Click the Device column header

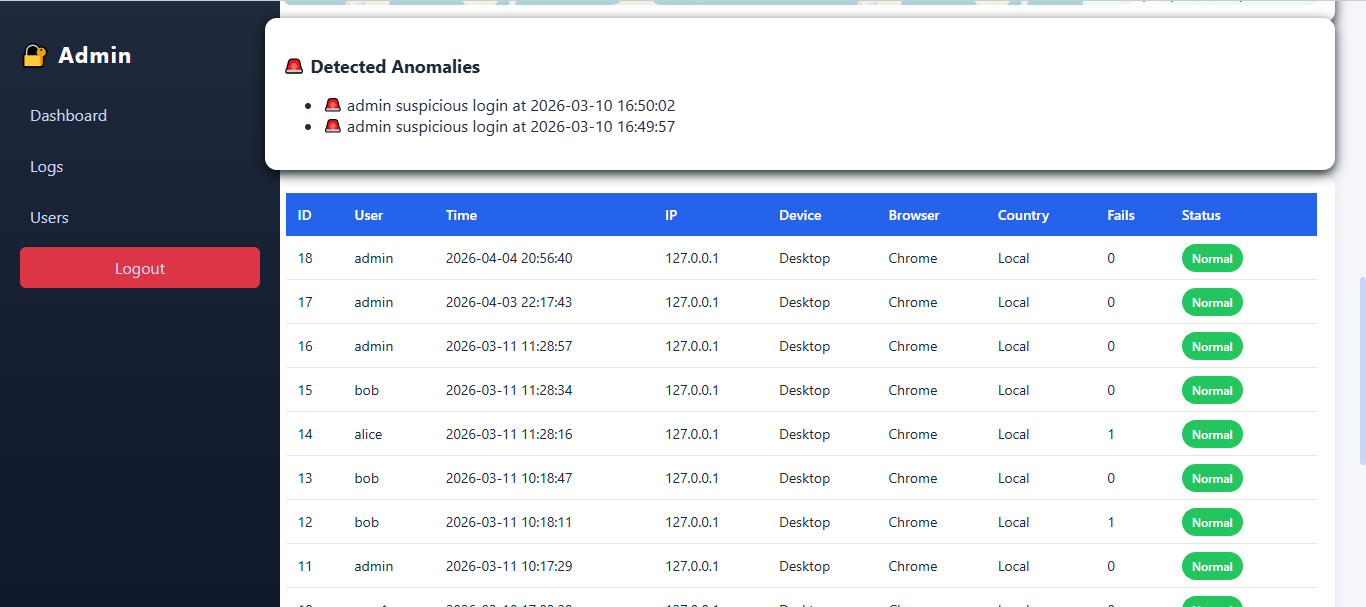[x=800, y=215]
